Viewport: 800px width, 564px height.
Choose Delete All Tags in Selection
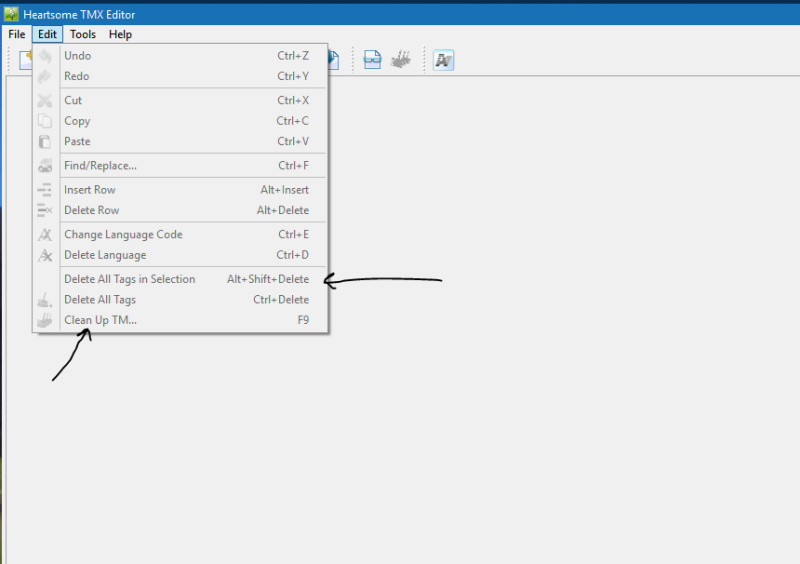pyautogui.click(x=180, y=279)
